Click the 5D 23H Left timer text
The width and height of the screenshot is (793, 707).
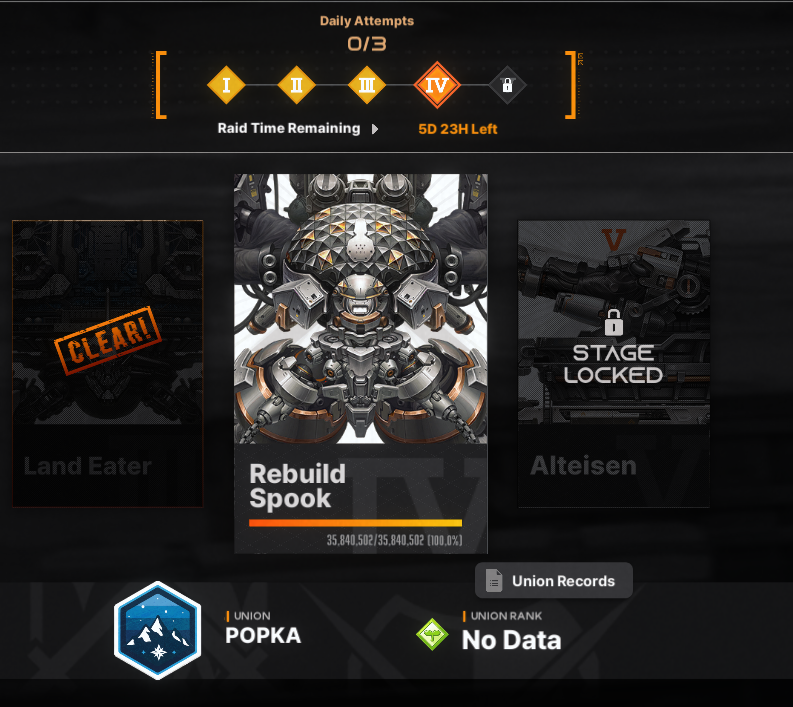458,129
